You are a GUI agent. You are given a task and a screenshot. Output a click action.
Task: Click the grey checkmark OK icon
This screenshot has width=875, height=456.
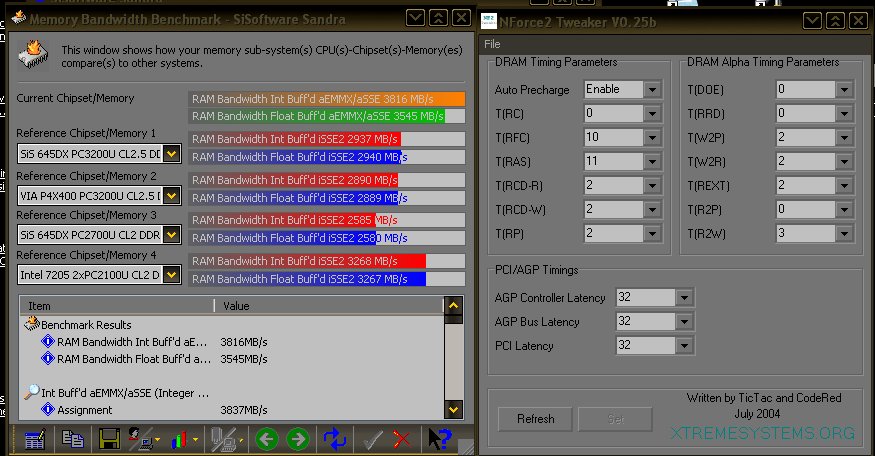pyautogui.click(x=372, y=440)
